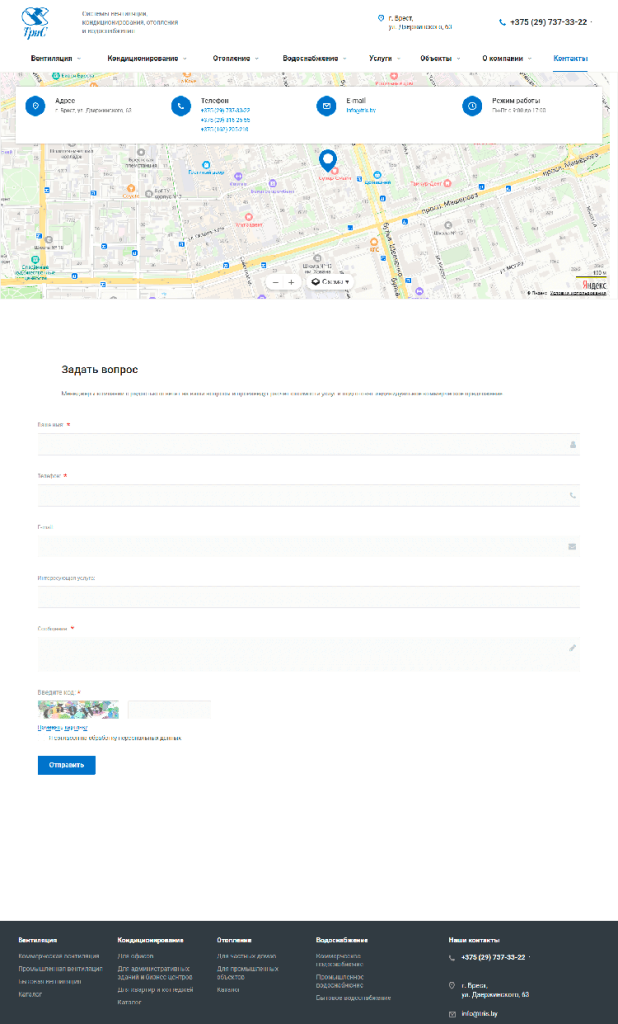
Task: Click the captcha image
Action: [x=78, y=709]
